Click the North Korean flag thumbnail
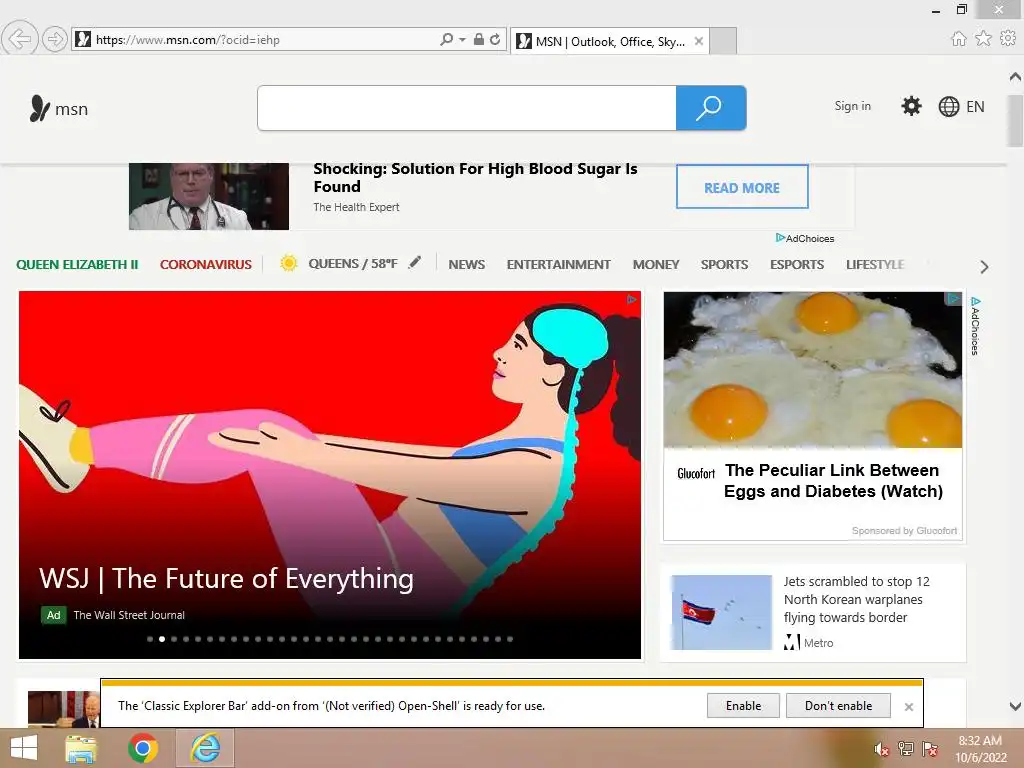 coord(722,612)
